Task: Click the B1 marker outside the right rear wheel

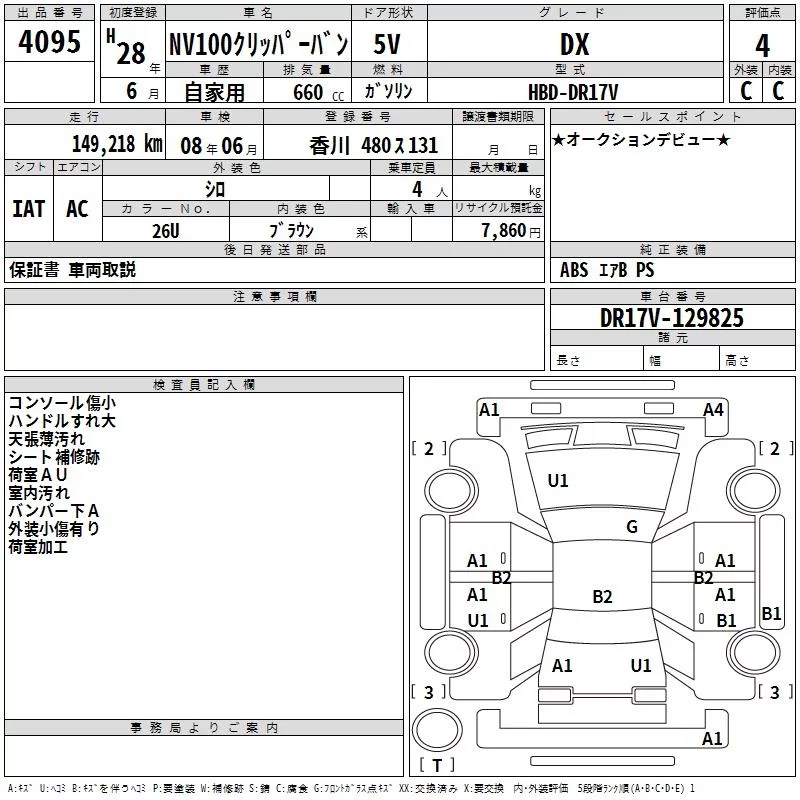Action: click(771, 614)
